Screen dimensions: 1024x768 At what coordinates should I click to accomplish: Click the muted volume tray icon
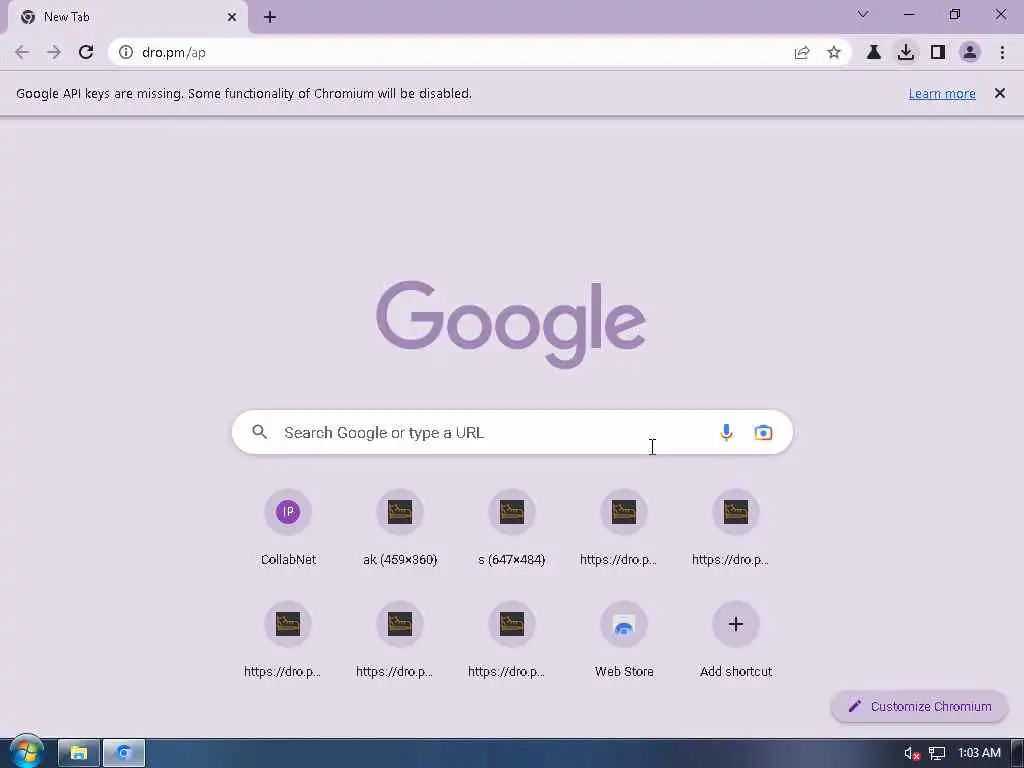pos(912,753)
